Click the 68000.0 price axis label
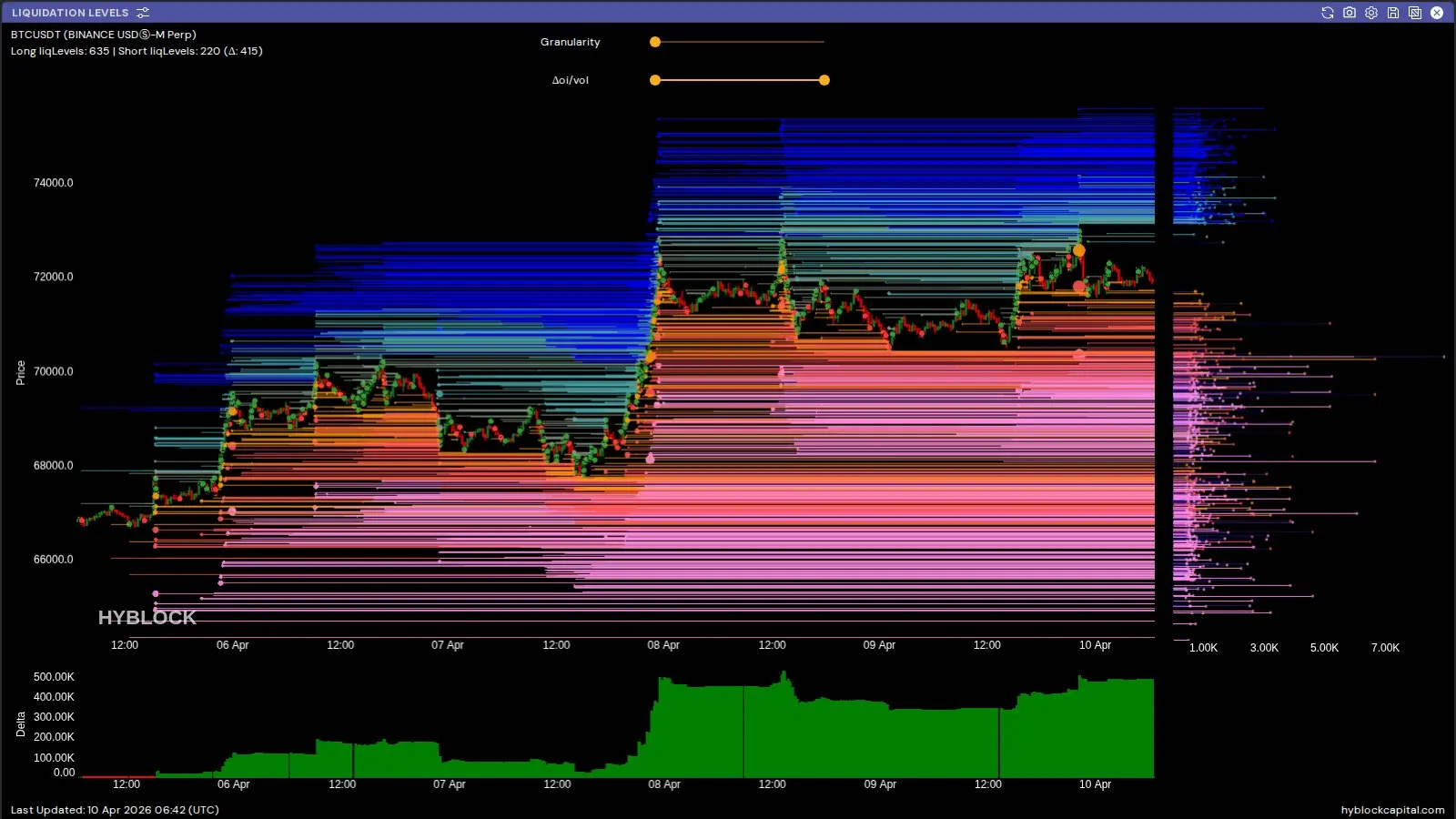 click(x=54, y=466)
